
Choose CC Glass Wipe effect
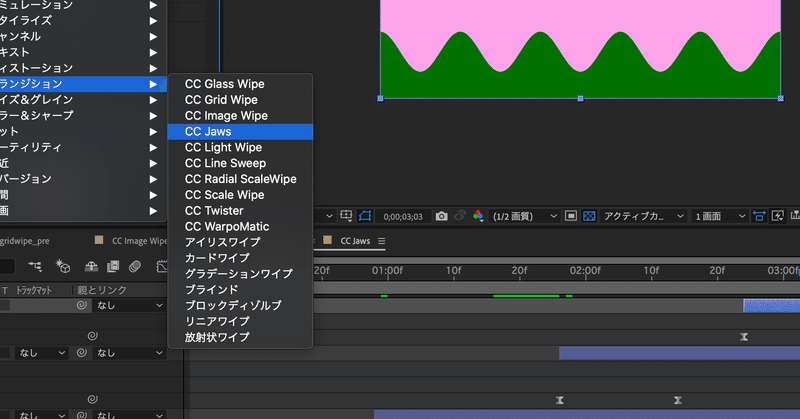click(x=240, y=84)
